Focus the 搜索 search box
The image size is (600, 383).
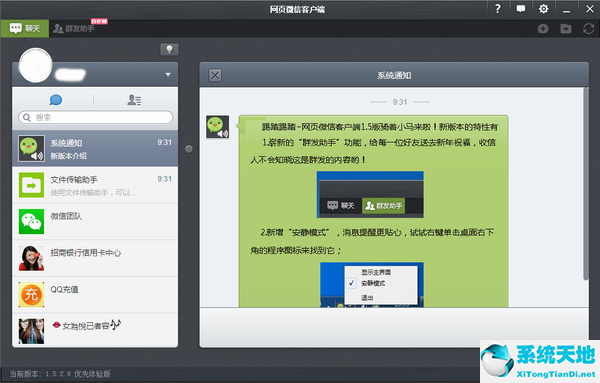tap(96, 117)
